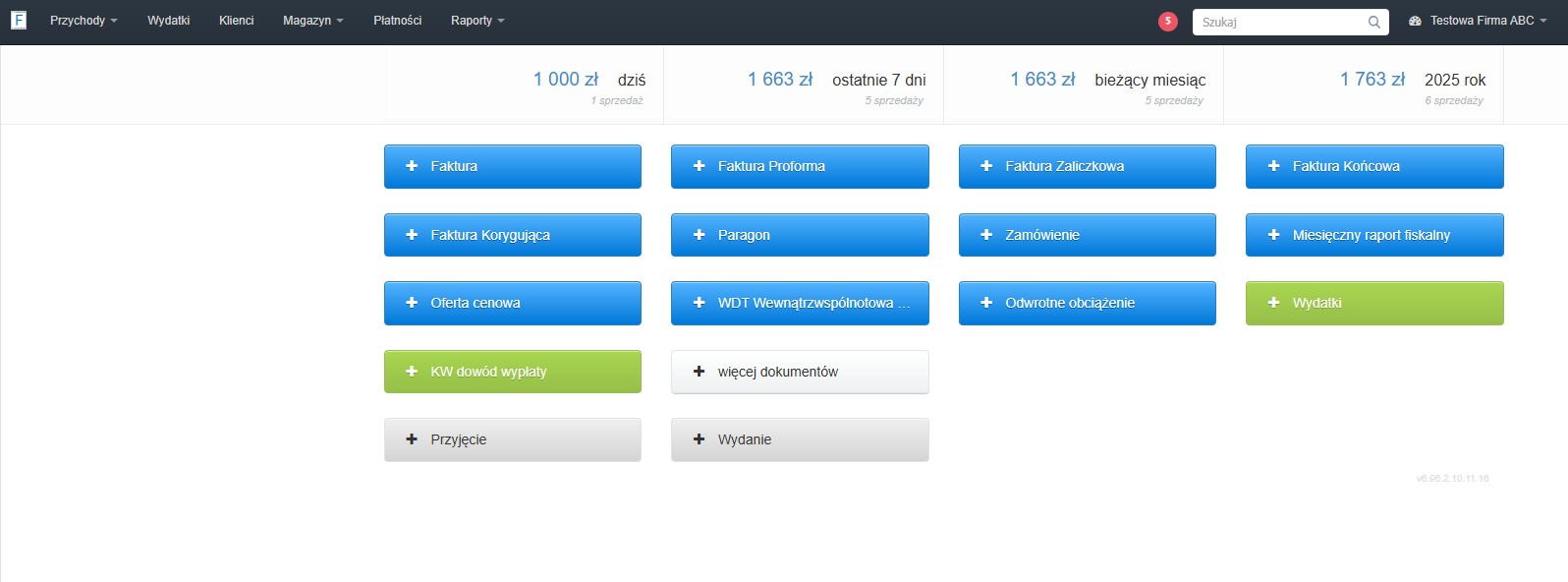Expand the Przychody dropdown menu
Image resolution: width=1568 pixels, height=582 pixels.
[x=84, y=21]
